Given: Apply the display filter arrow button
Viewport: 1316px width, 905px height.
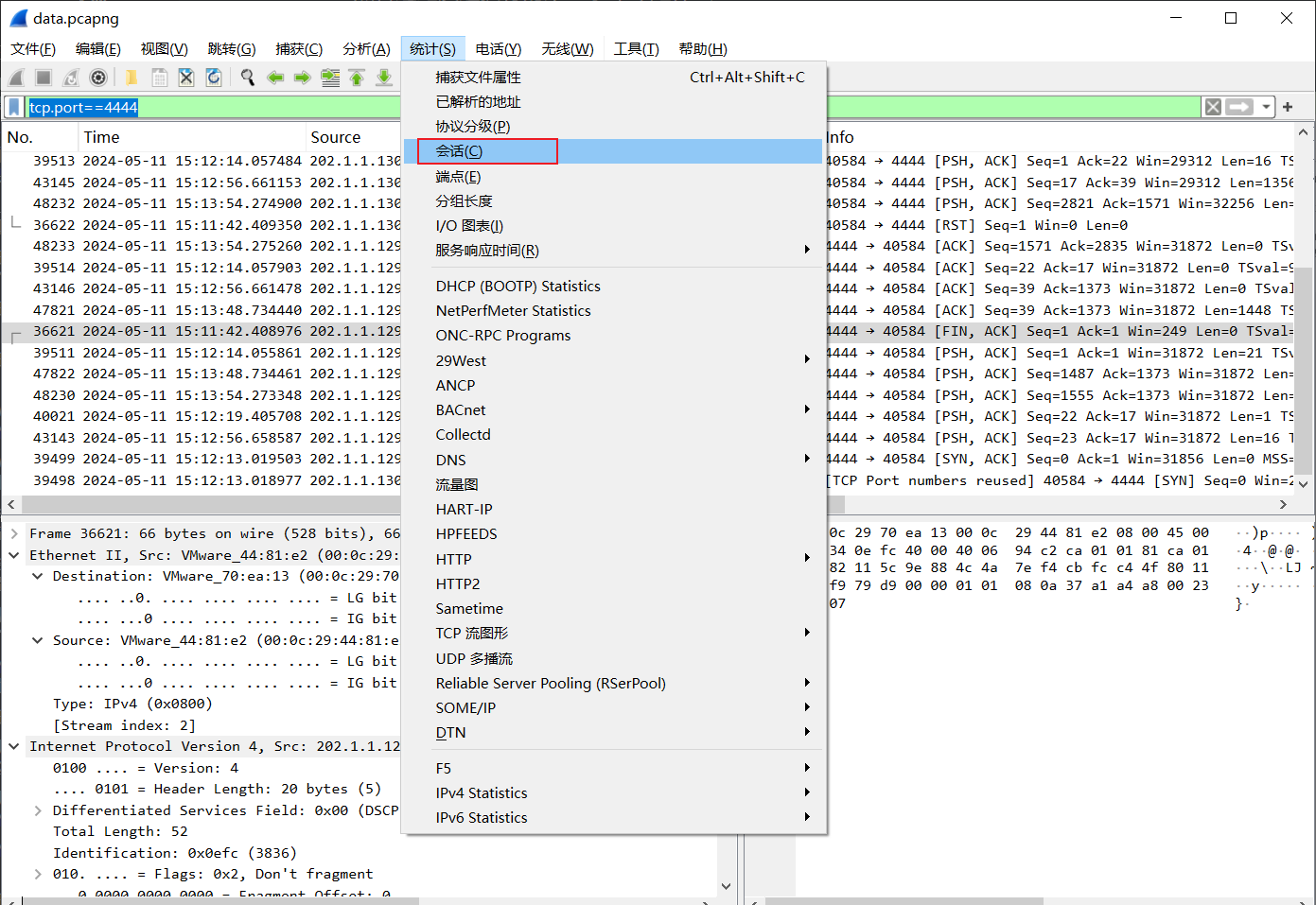Looking at the screenshot, I should click(x=1239, y=107).
